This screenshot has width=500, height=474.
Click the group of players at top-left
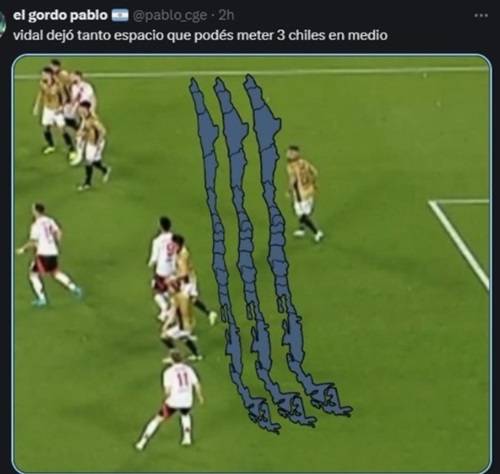click(72, 123)
